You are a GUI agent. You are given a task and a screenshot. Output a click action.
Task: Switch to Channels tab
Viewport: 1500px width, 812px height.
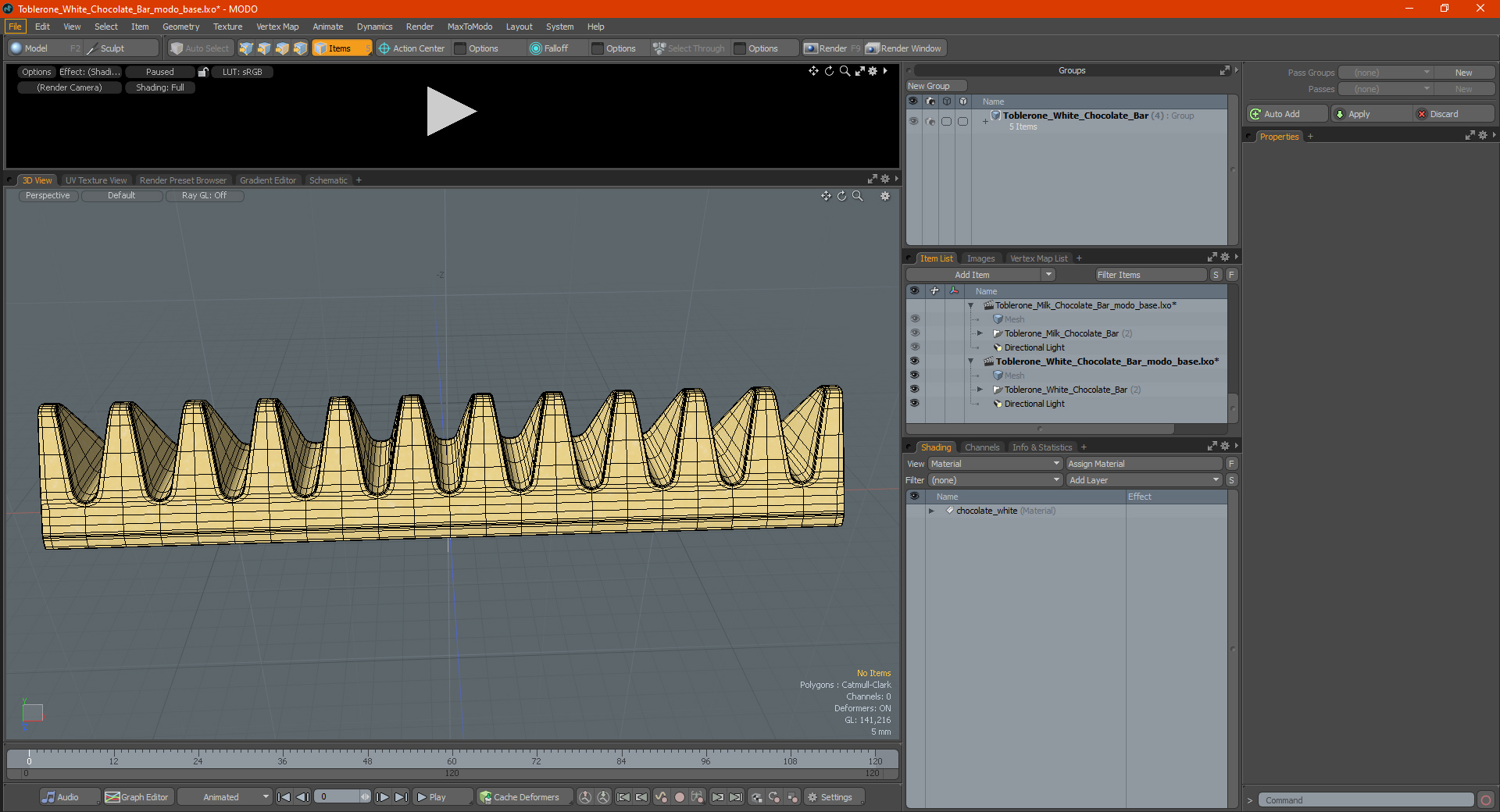[x=981, y=447]
